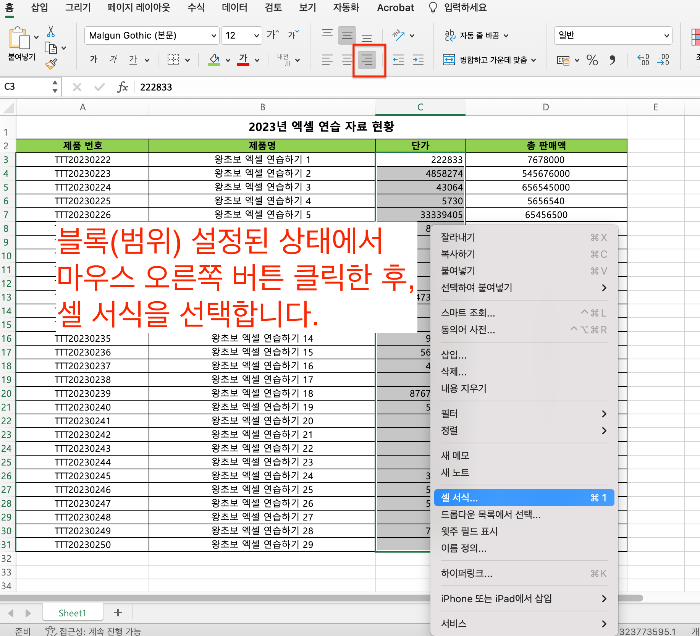Select the Sheet1 tab
Image resolution: width=700 pixels, height=636 pixels.
[x=72, y=613]
